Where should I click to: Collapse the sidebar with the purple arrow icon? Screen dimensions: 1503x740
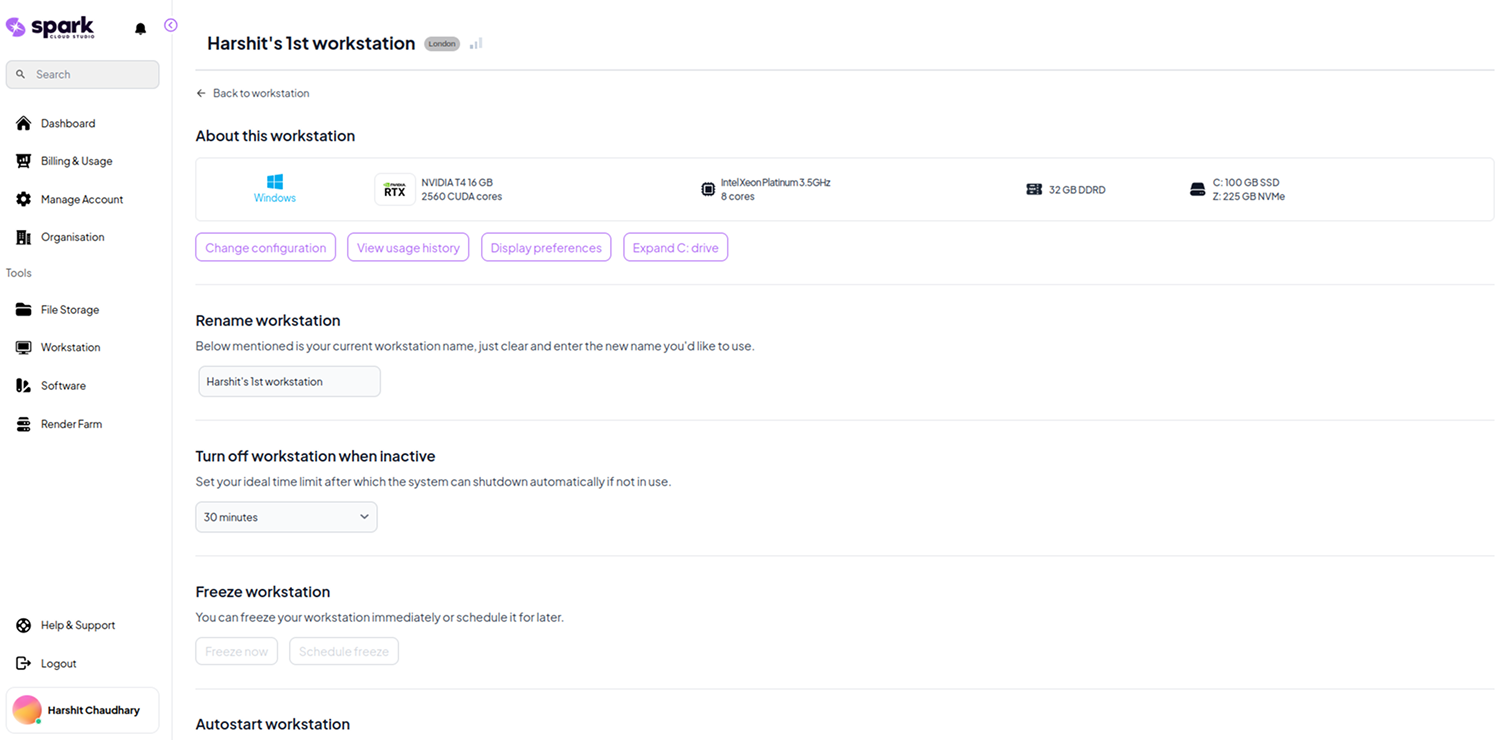pyautogui.click(x=171, y=25)
